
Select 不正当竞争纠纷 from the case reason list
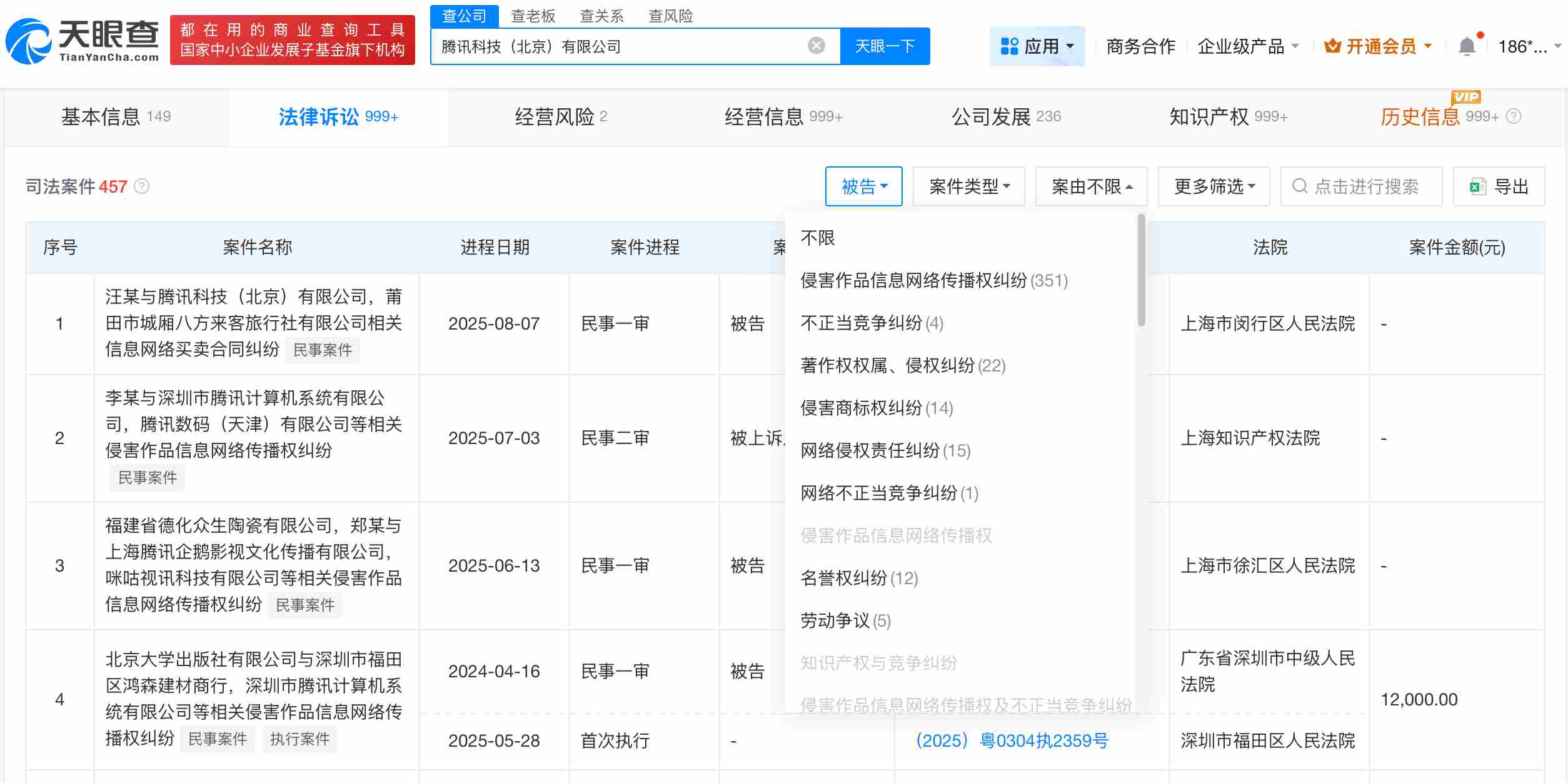coord(871,323)
